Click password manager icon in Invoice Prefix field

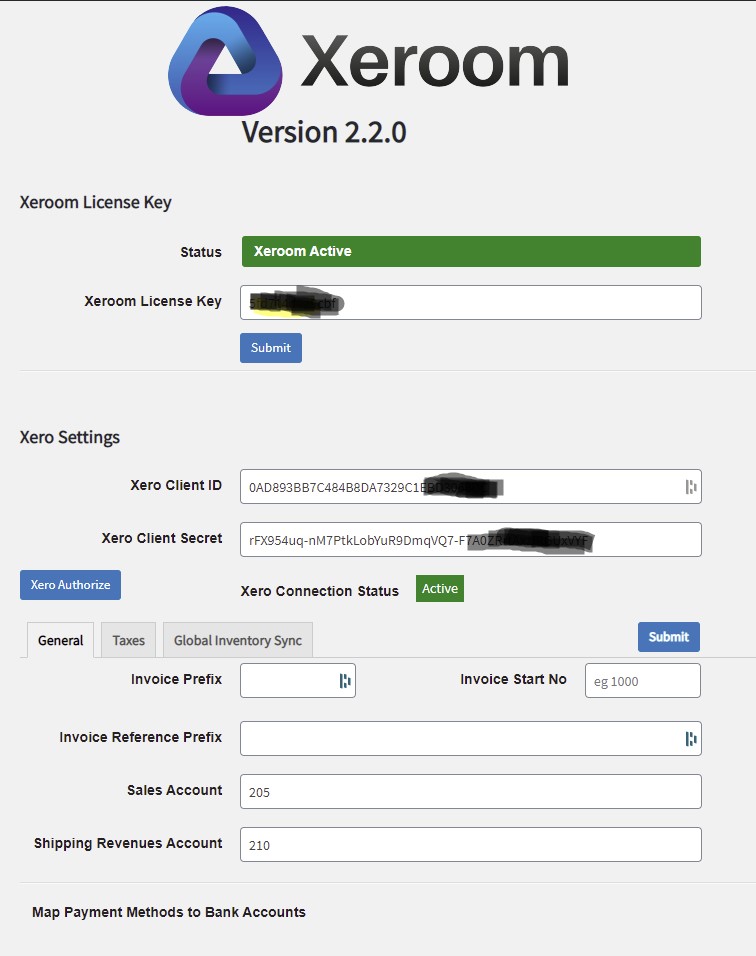[x=345, y=680]
